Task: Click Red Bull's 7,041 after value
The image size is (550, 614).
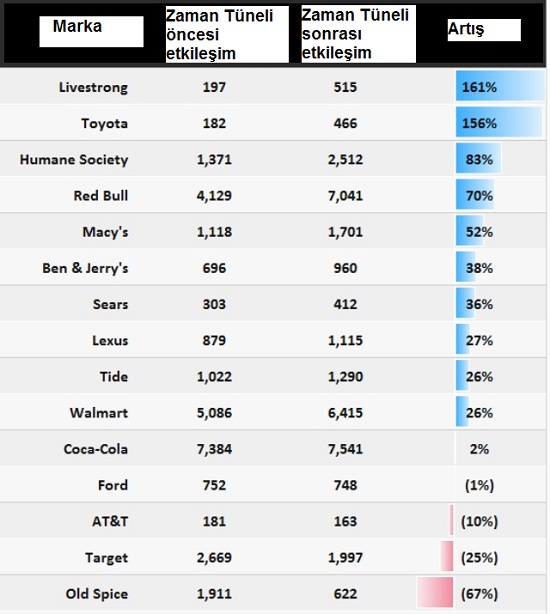Action: (345, 196)
